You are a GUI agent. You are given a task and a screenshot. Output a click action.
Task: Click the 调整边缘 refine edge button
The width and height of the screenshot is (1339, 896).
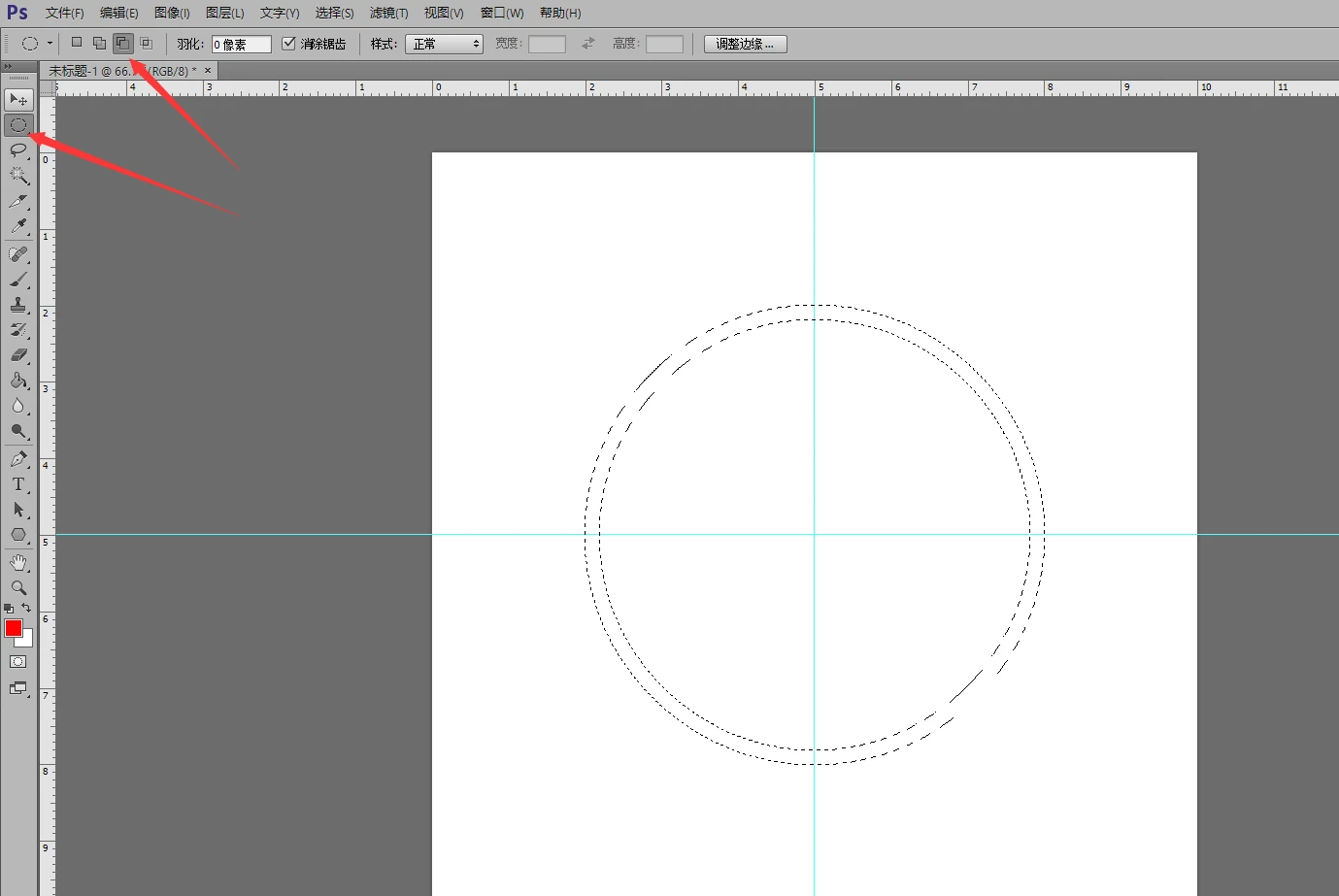745,44
